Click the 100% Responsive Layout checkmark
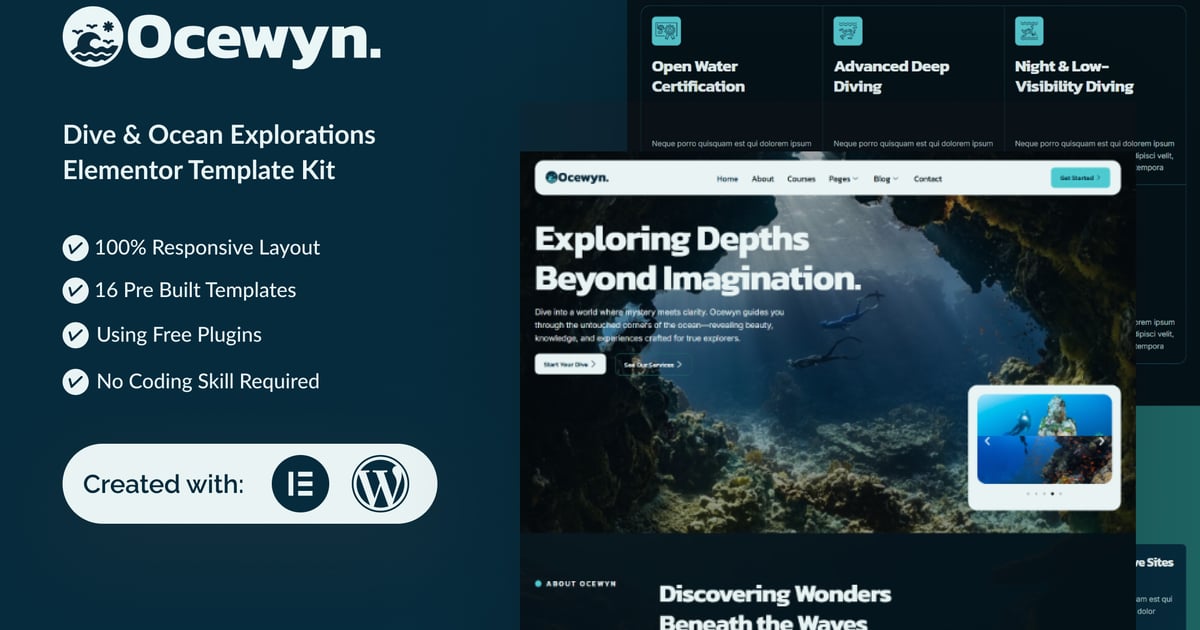This screenshot has height=630, width=1200. click(x=75, y=248)
